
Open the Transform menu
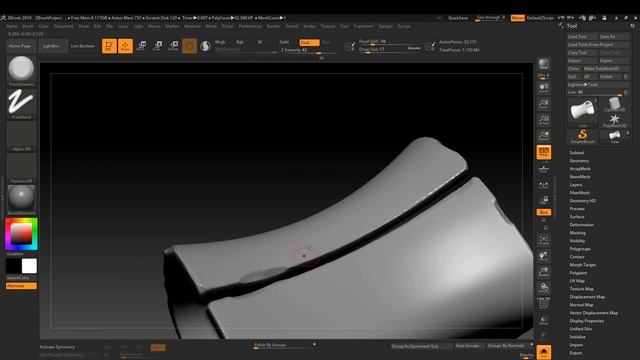pos(363,26)
